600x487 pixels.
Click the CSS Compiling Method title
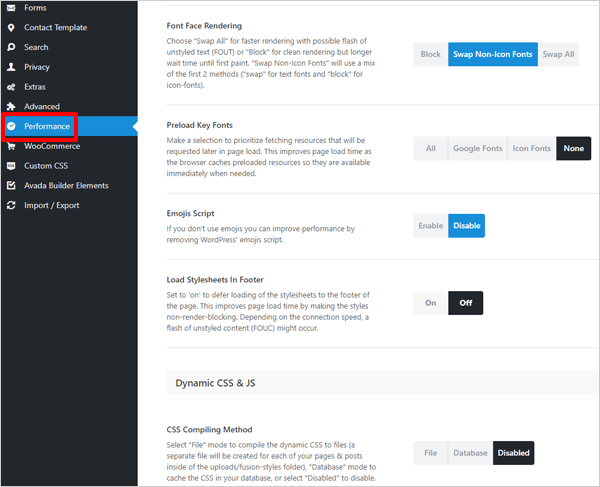(x=209, y=430)
